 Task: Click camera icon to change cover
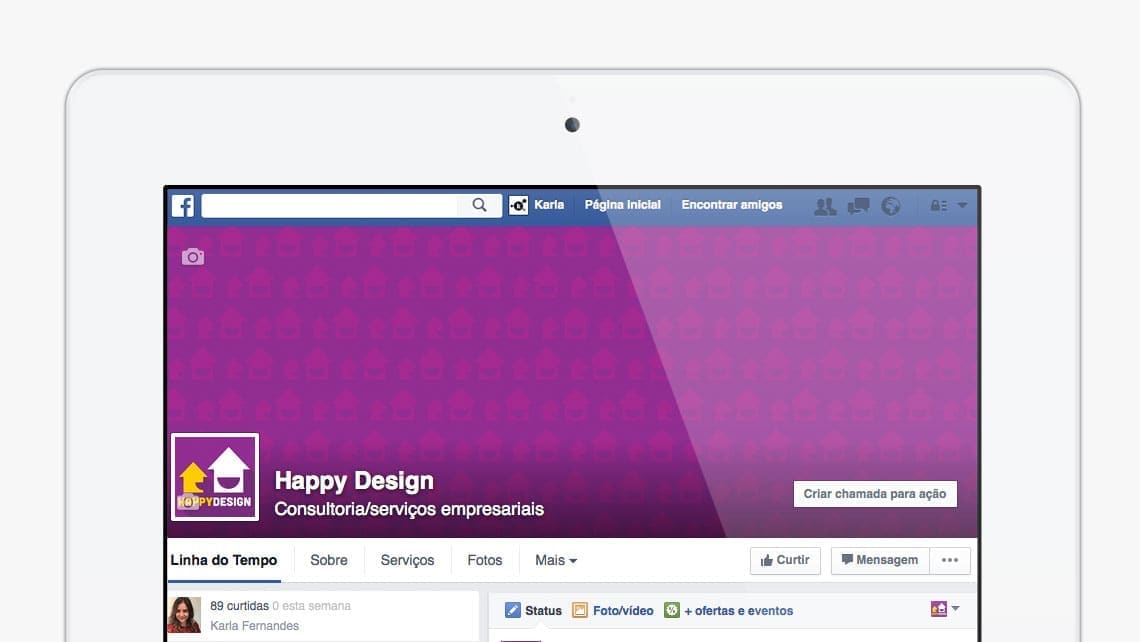tap(193, 257)
